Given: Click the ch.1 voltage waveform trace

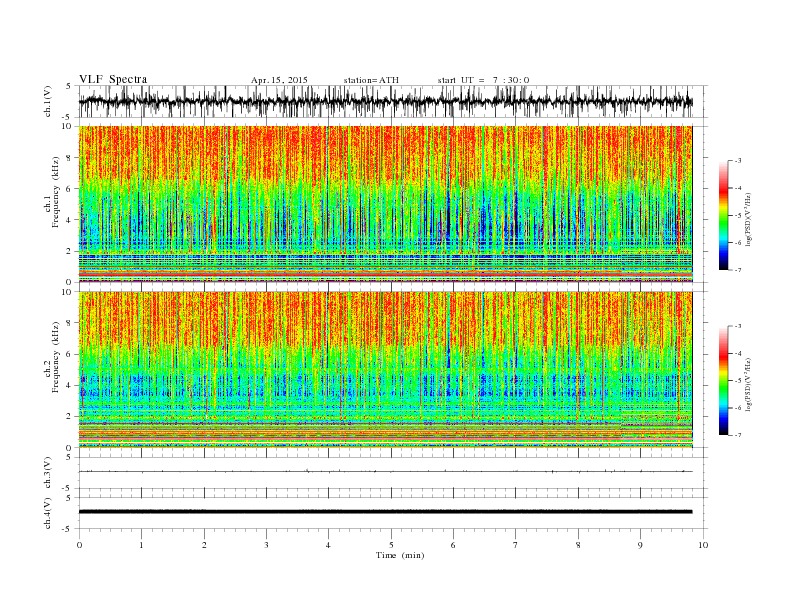Looking at the screenshot, I should coord(385,101).
